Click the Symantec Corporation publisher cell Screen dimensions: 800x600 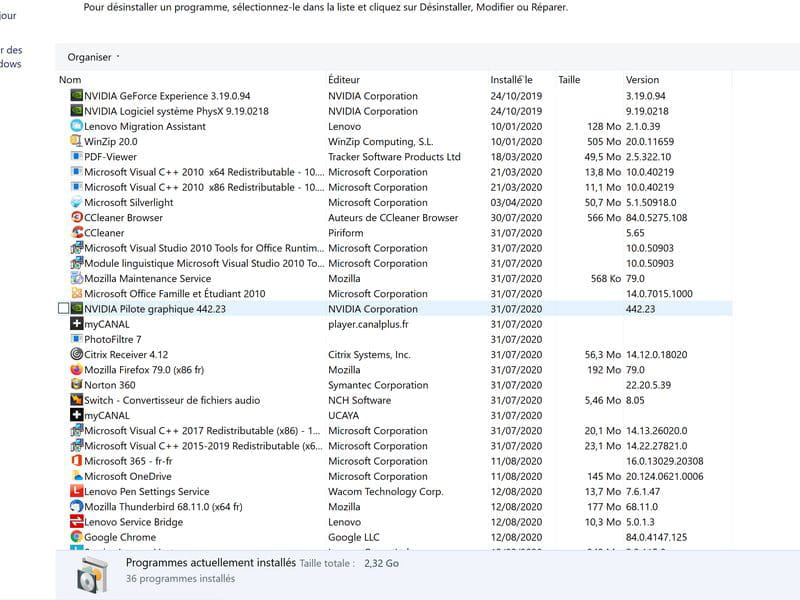(378, 385)
